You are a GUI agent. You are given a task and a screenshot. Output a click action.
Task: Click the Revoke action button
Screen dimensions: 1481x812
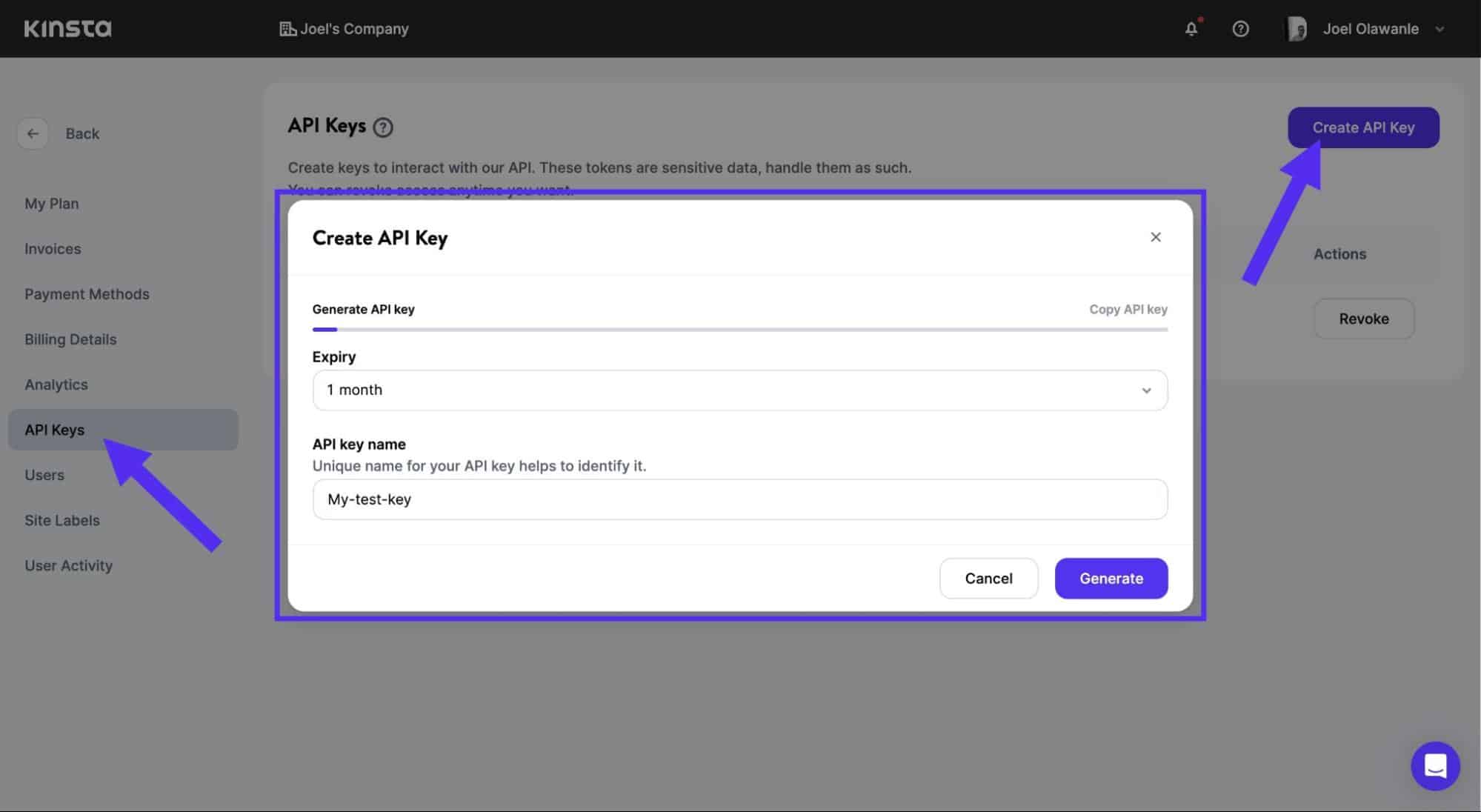point(1362,318)
